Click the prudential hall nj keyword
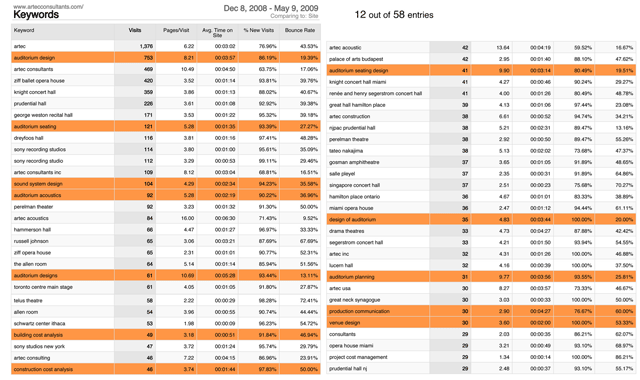The height and width of the screenshot is (380, 640). coord(348,369)
